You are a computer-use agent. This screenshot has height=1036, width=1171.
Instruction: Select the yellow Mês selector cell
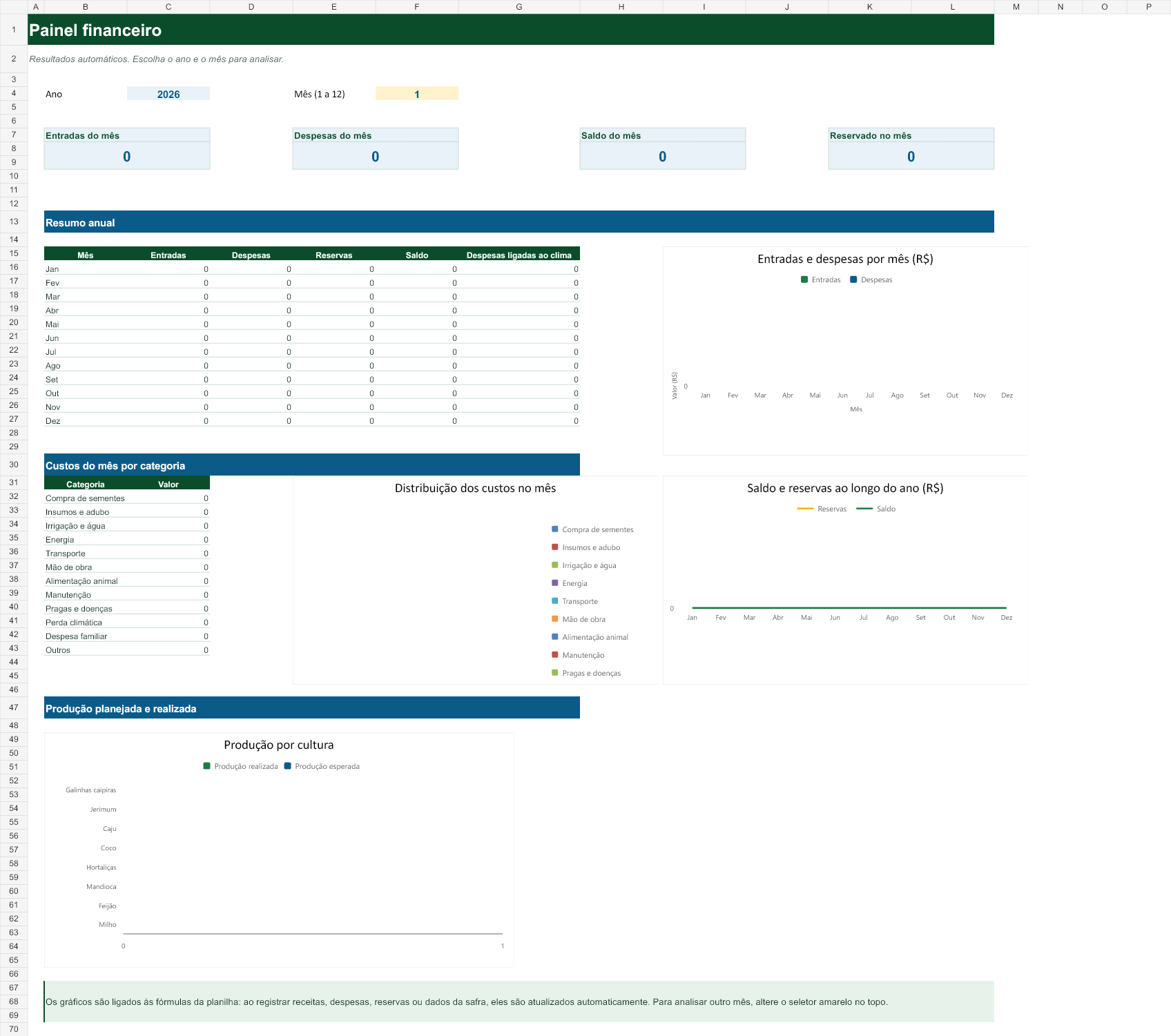417,94
